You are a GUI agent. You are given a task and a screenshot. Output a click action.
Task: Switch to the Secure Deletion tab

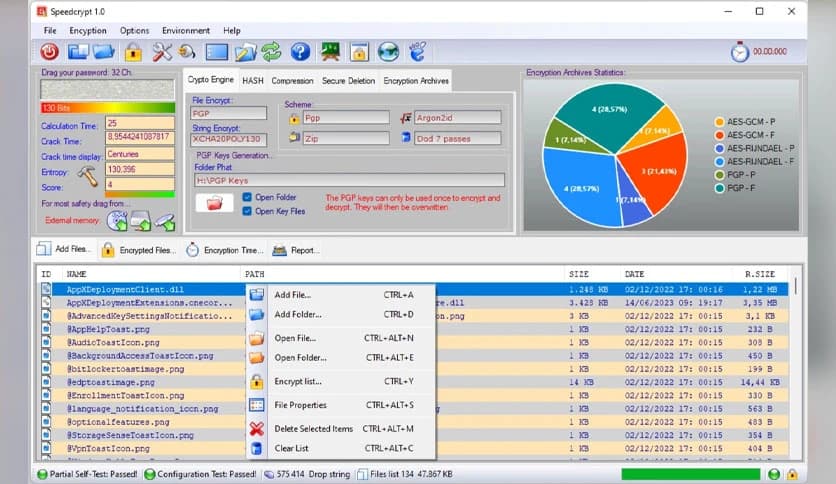coord(348,80)
